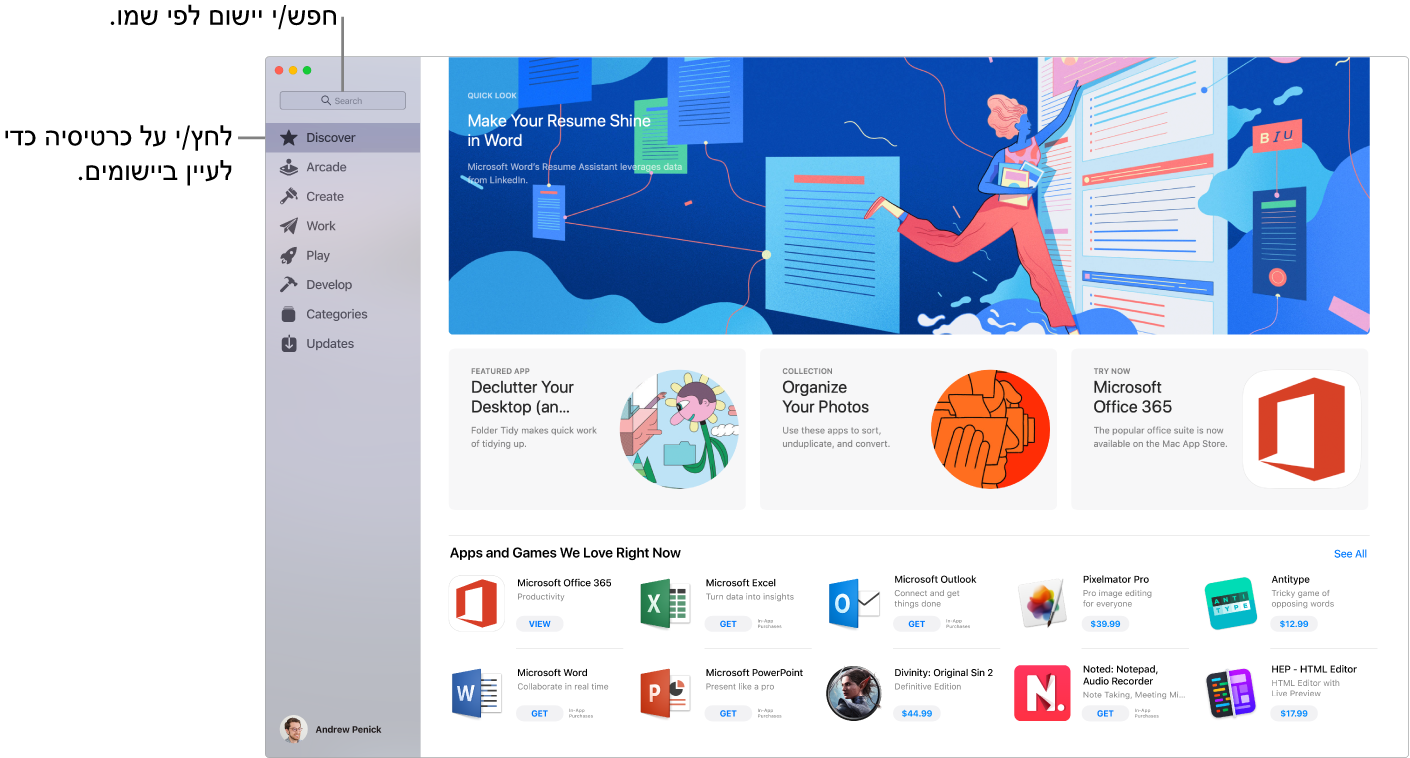Buy HEP HTML Editor for $17.99
1410x758 pixels.
(x=1294, y=714)
